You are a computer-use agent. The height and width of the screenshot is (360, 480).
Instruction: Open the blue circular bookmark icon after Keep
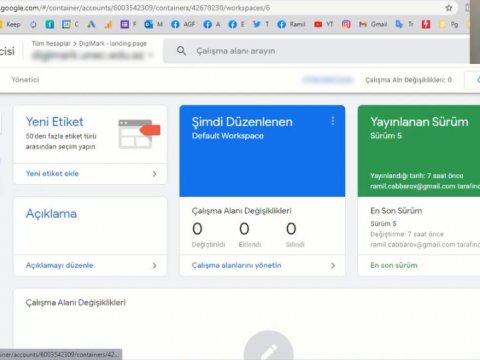33,24
